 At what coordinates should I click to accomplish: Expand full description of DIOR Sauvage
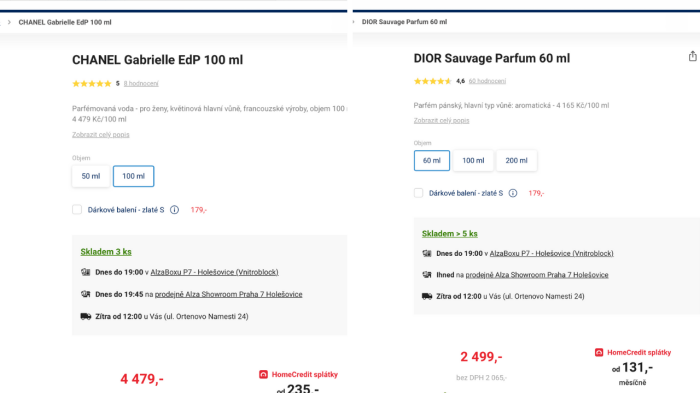pyautogui.click(x=442, y=120)
